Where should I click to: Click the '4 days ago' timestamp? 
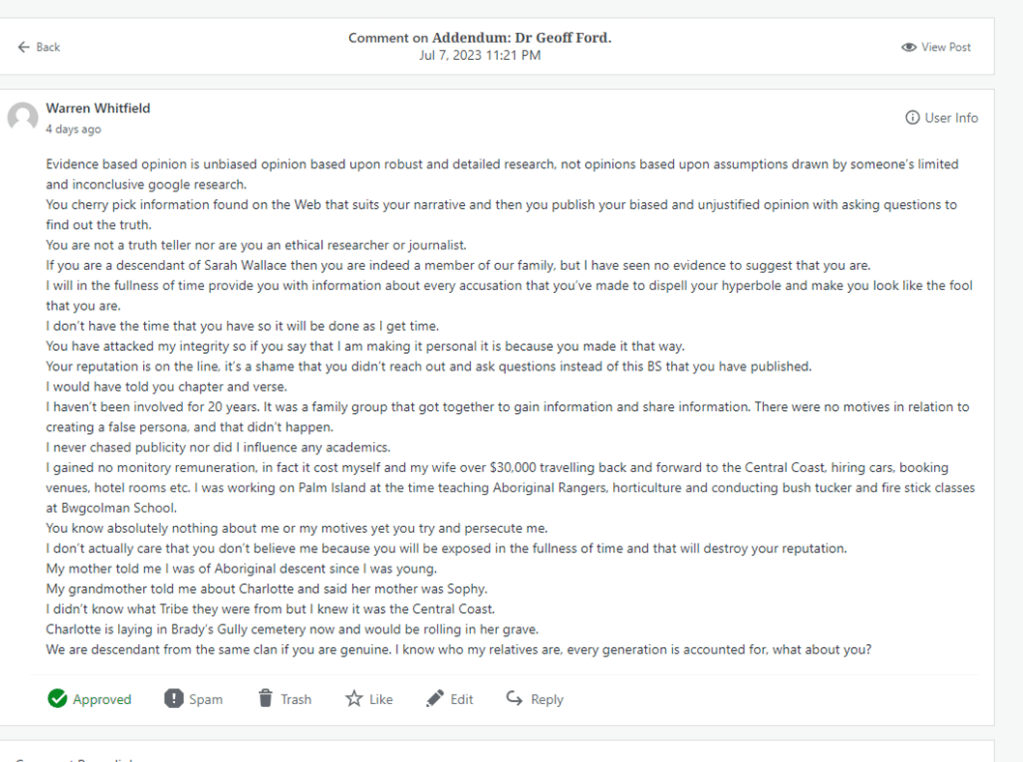[73, 130]
